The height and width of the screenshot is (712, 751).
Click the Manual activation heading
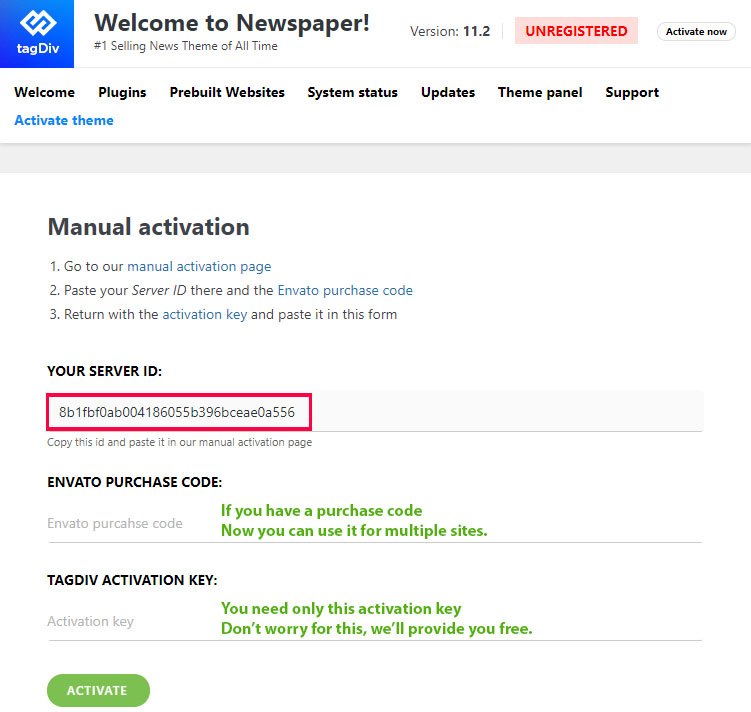(x=148, y=227)
